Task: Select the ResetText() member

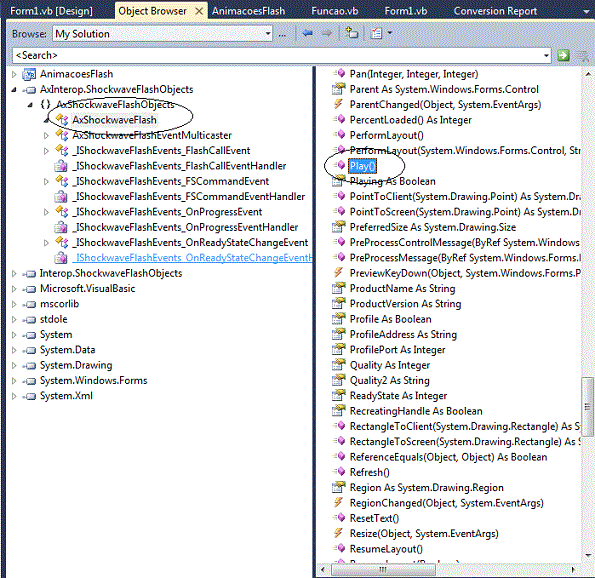Action: tap(374, 518)
